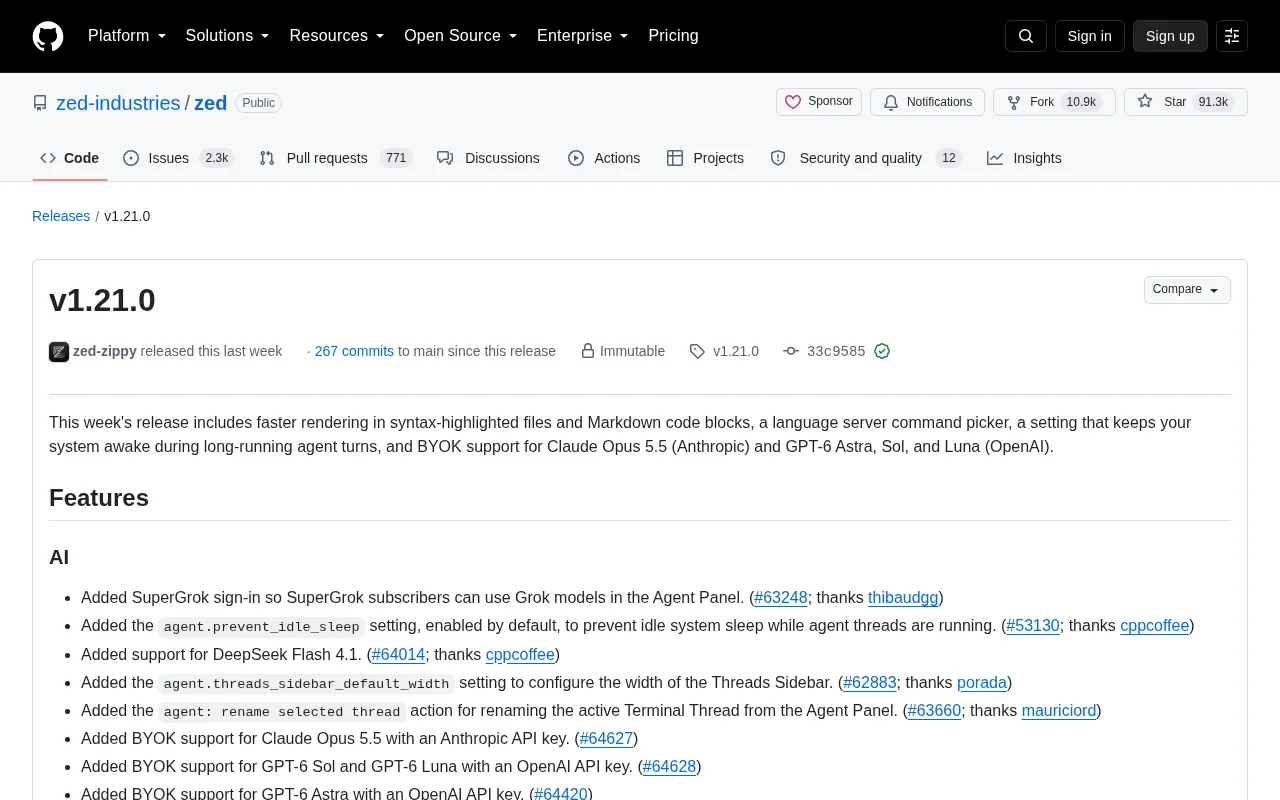Click the Sponsor heart button

tap(819, 102)
